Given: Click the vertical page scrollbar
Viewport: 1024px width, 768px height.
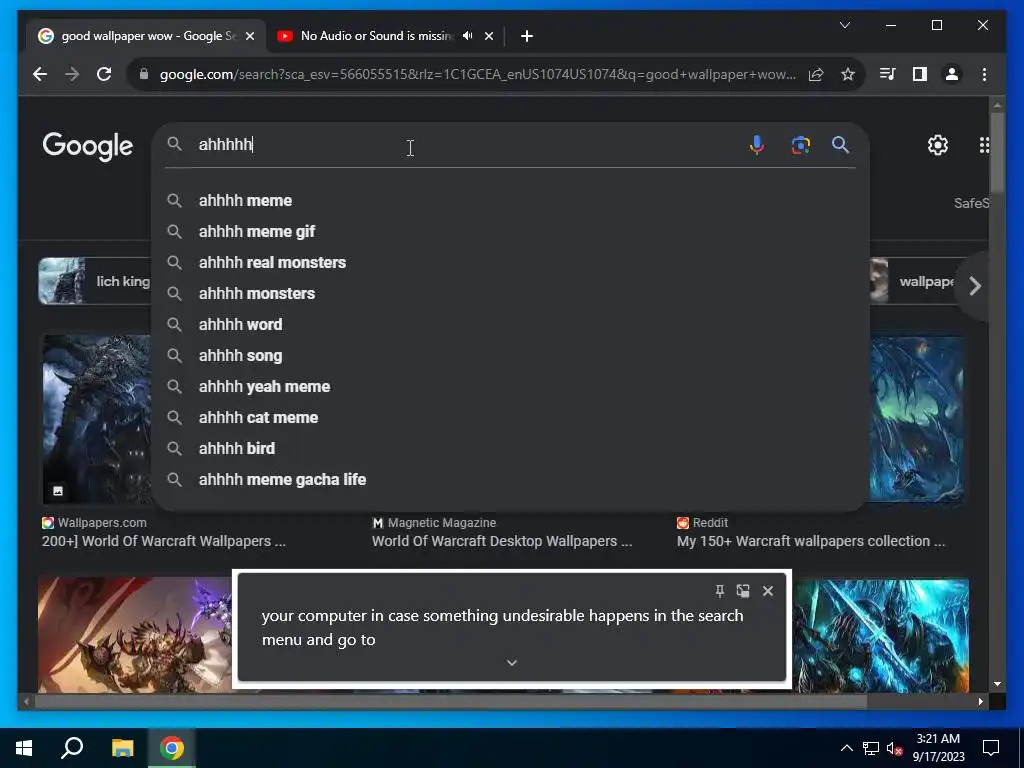Looking at the screenshot, I should pos(997,152).
